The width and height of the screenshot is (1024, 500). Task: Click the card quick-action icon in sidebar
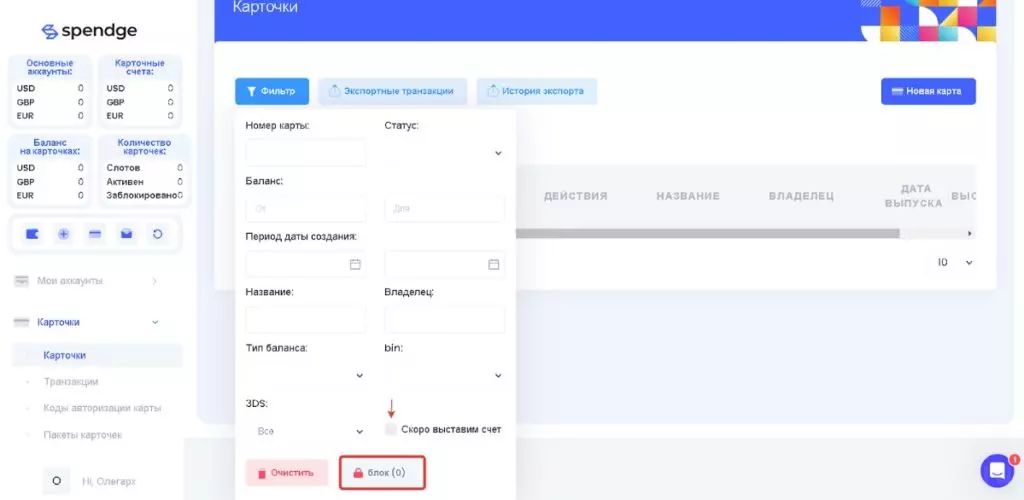[x=95, y=234]
